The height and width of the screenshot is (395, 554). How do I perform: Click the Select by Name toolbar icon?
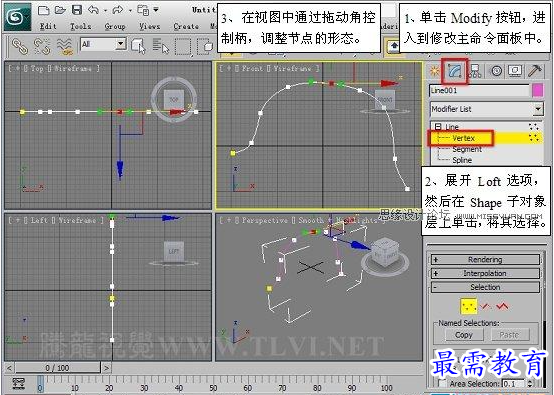coord(161,46)
